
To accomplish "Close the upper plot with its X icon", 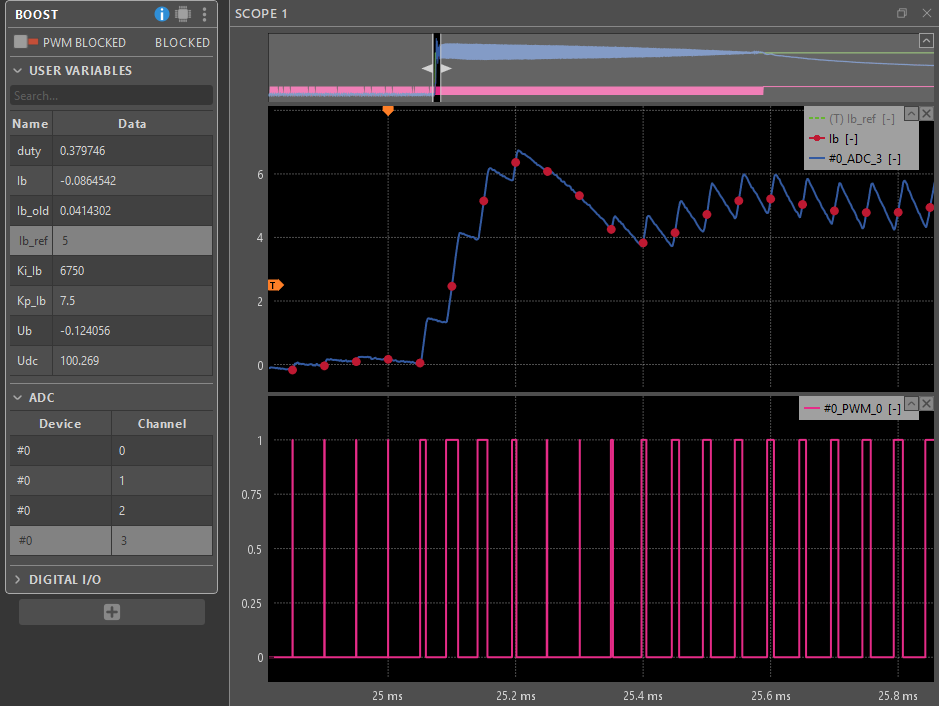I will [926, 114].
